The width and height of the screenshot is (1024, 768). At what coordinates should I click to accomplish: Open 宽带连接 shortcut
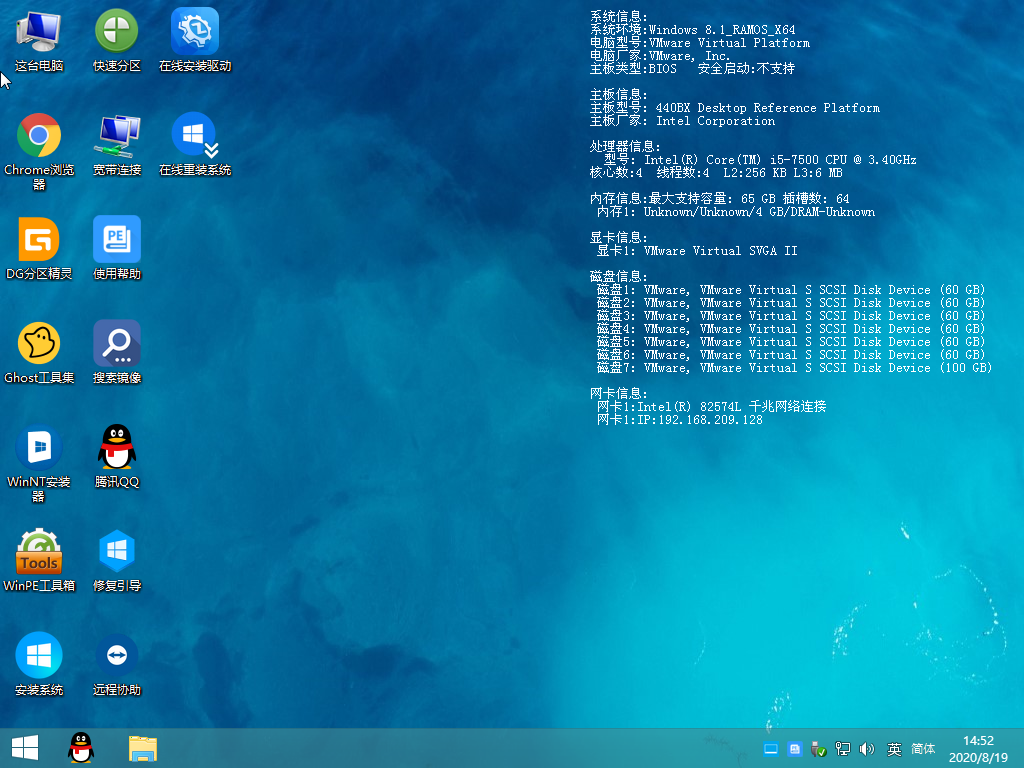point(117,145)
